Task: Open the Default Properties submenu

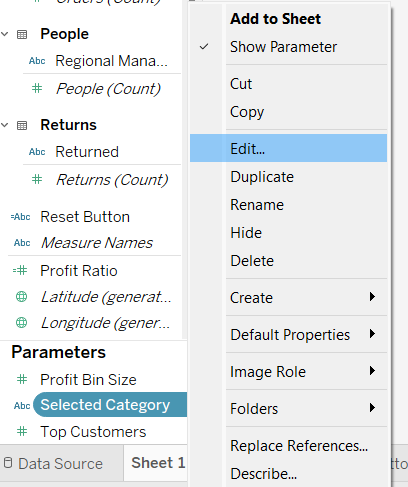Action: (288, 334)
